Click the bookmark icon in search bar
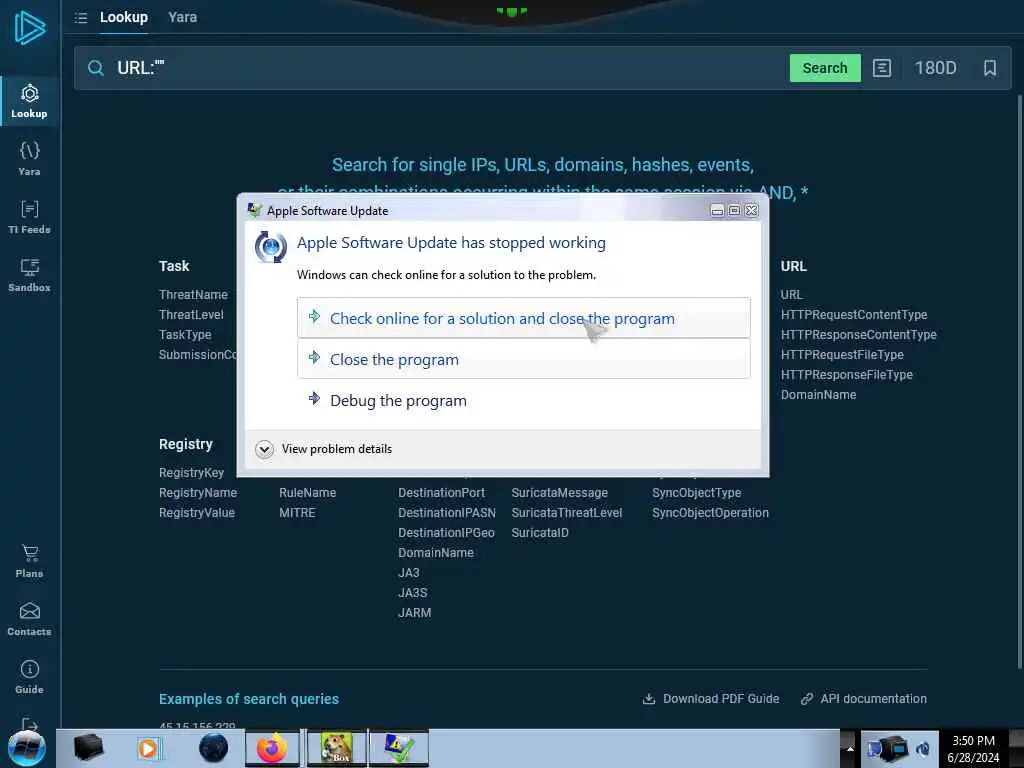Image resolution: width=1024 pixels, height=768 pixels. tap(989, 68)
